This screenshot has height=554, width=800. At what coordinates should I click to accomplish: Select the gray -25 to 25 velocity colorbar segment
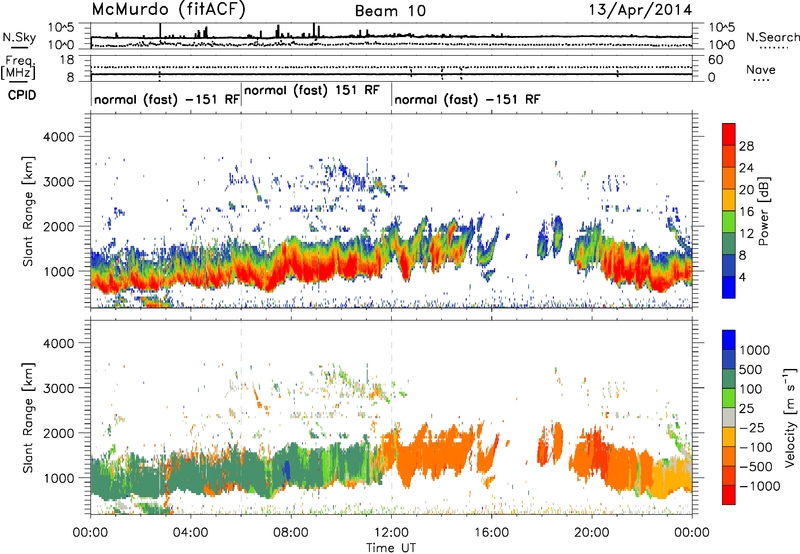[x=729, y=418]
